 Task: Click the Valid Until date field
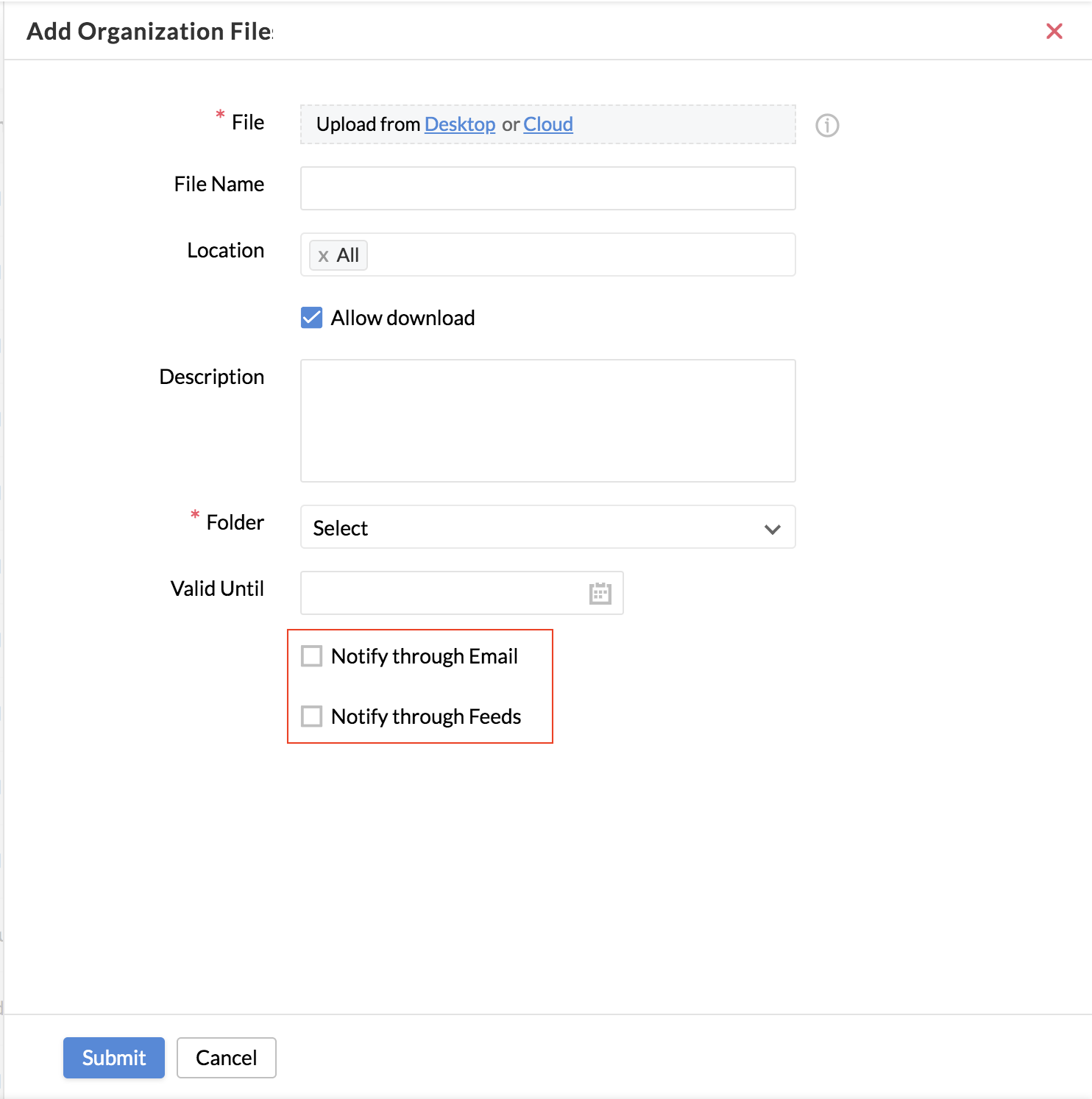tap(442, 593)
